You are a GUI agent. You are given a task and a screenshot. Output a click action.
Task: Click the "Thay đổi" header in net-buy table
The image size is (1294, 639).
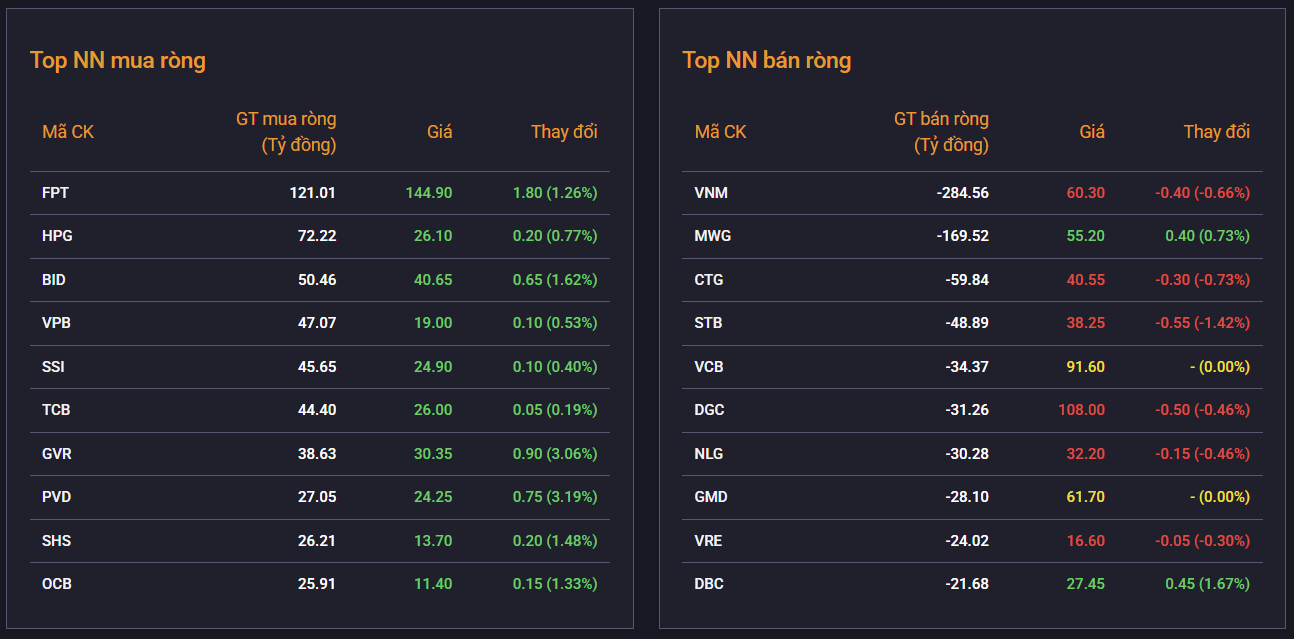564,132
